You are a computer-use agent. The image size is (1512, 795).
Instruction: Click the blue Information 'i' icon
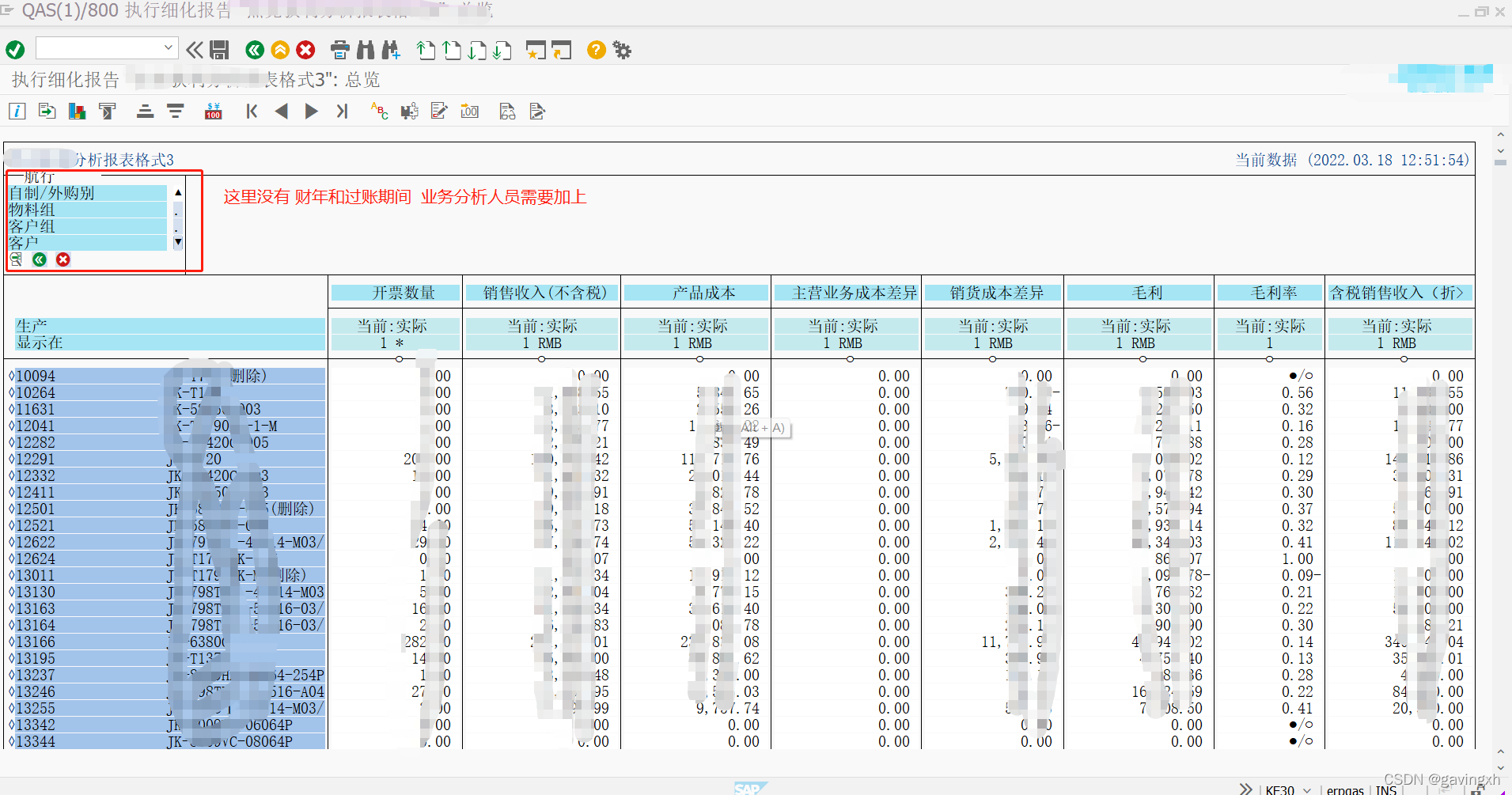coord(17,111)
